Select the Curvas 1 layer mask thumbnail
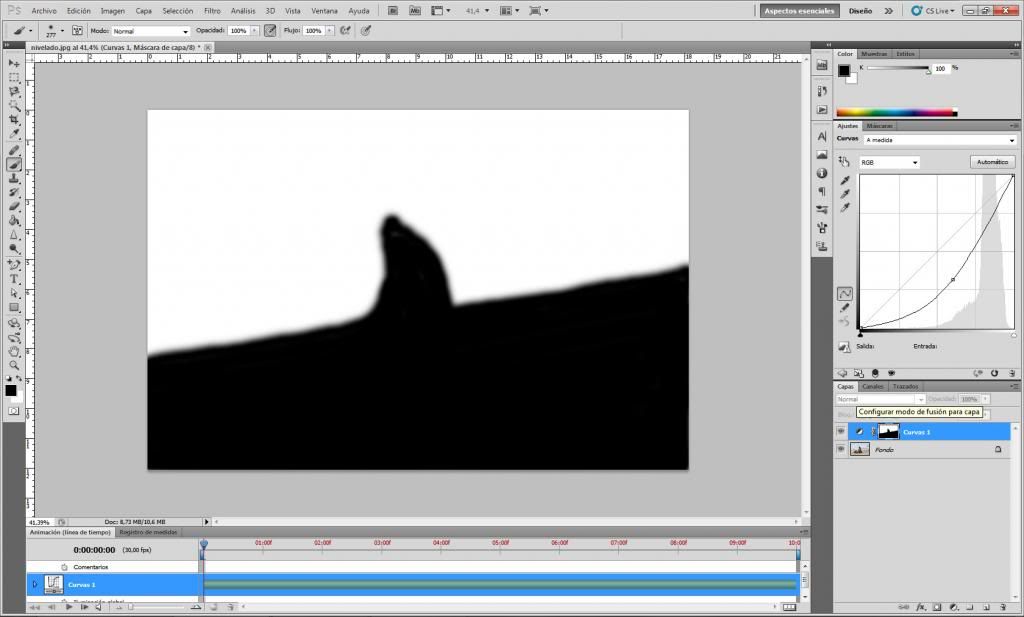The height and width of the screenshot is (617, 1024). click(888, 432)
